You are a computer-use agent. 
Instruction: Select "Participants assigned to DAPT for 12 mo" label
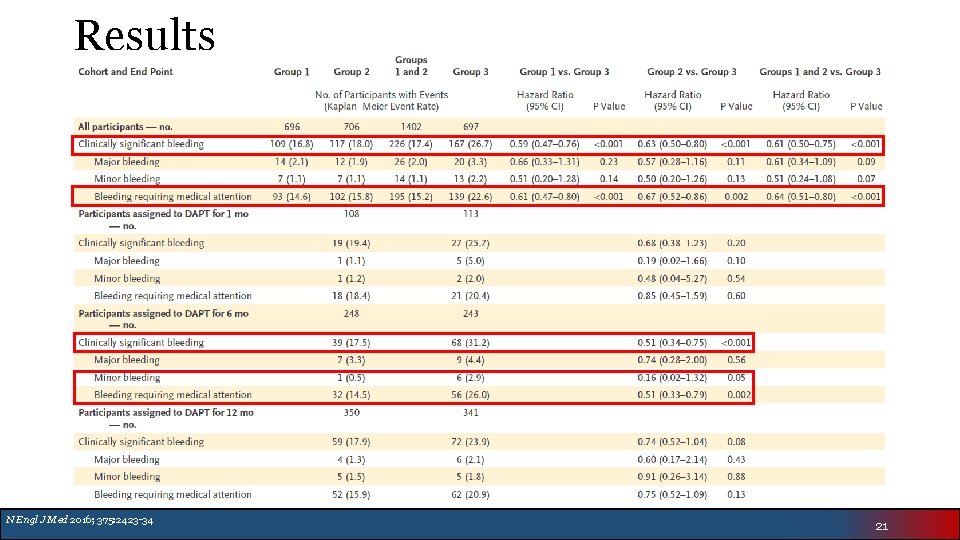165,413
